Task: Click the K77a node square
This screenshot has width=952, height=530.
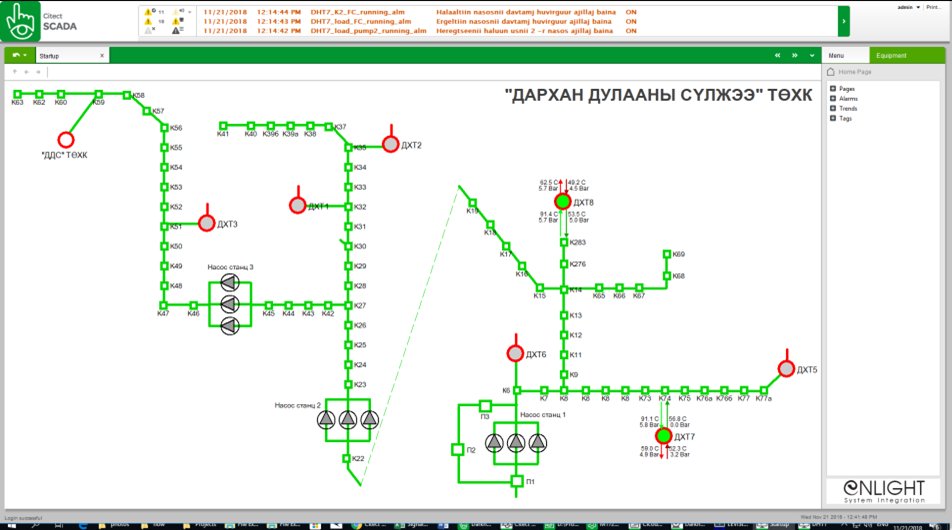Action: pyautogui.click(x=763, y=390)
